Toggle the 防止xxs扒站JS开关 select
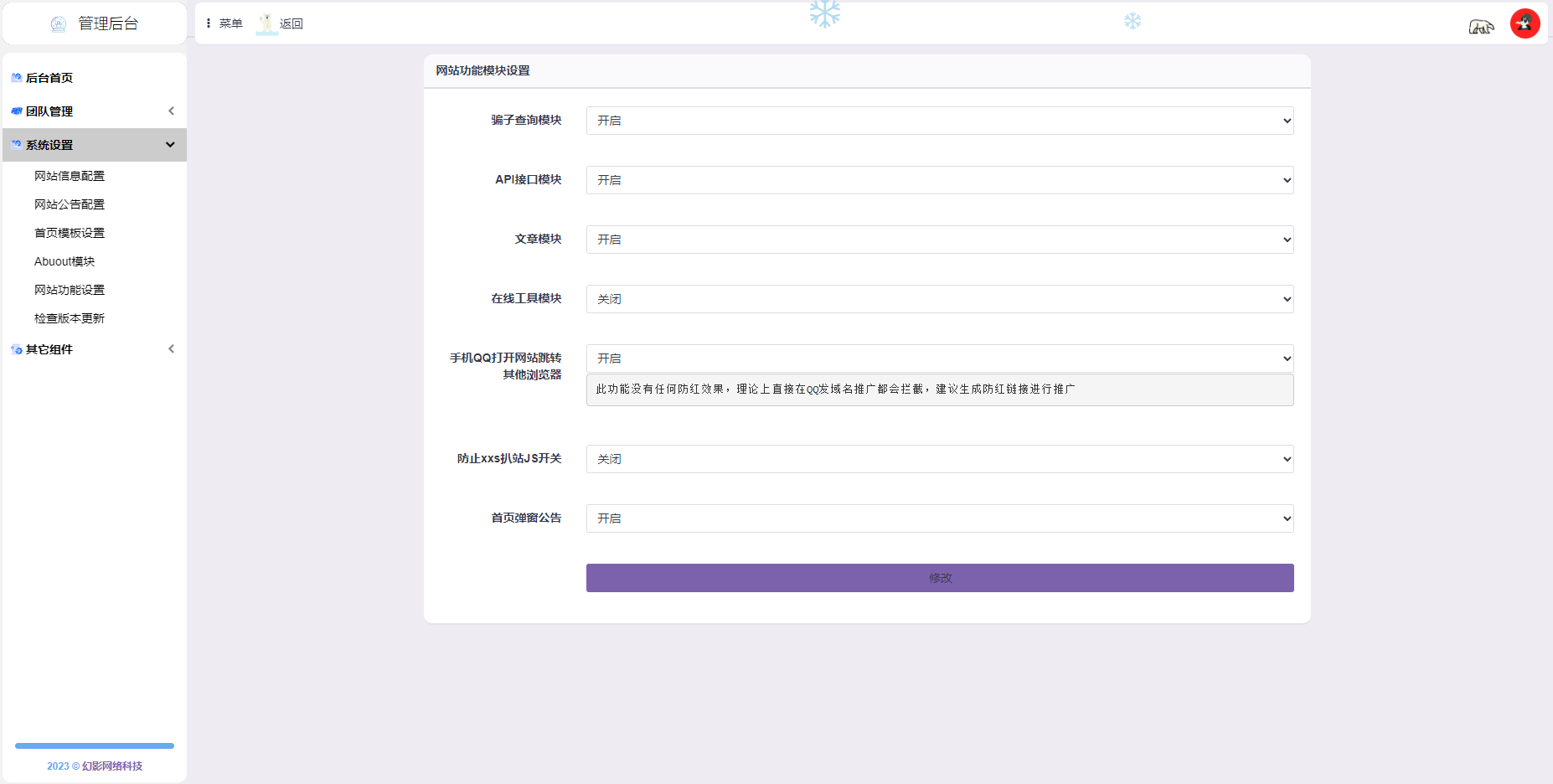This screenshot has width=1553, height=784. point(939,459)
